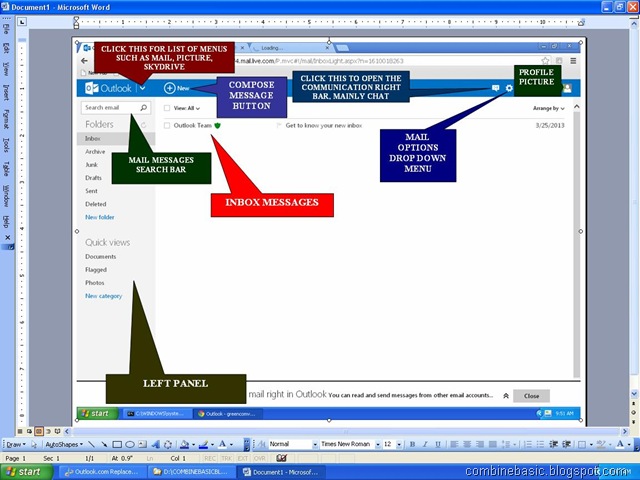Apply Line Color from Drawing toolbar
Image resolution: width=640 pixels, height=480 pixels.
click(x=203, y=444)
